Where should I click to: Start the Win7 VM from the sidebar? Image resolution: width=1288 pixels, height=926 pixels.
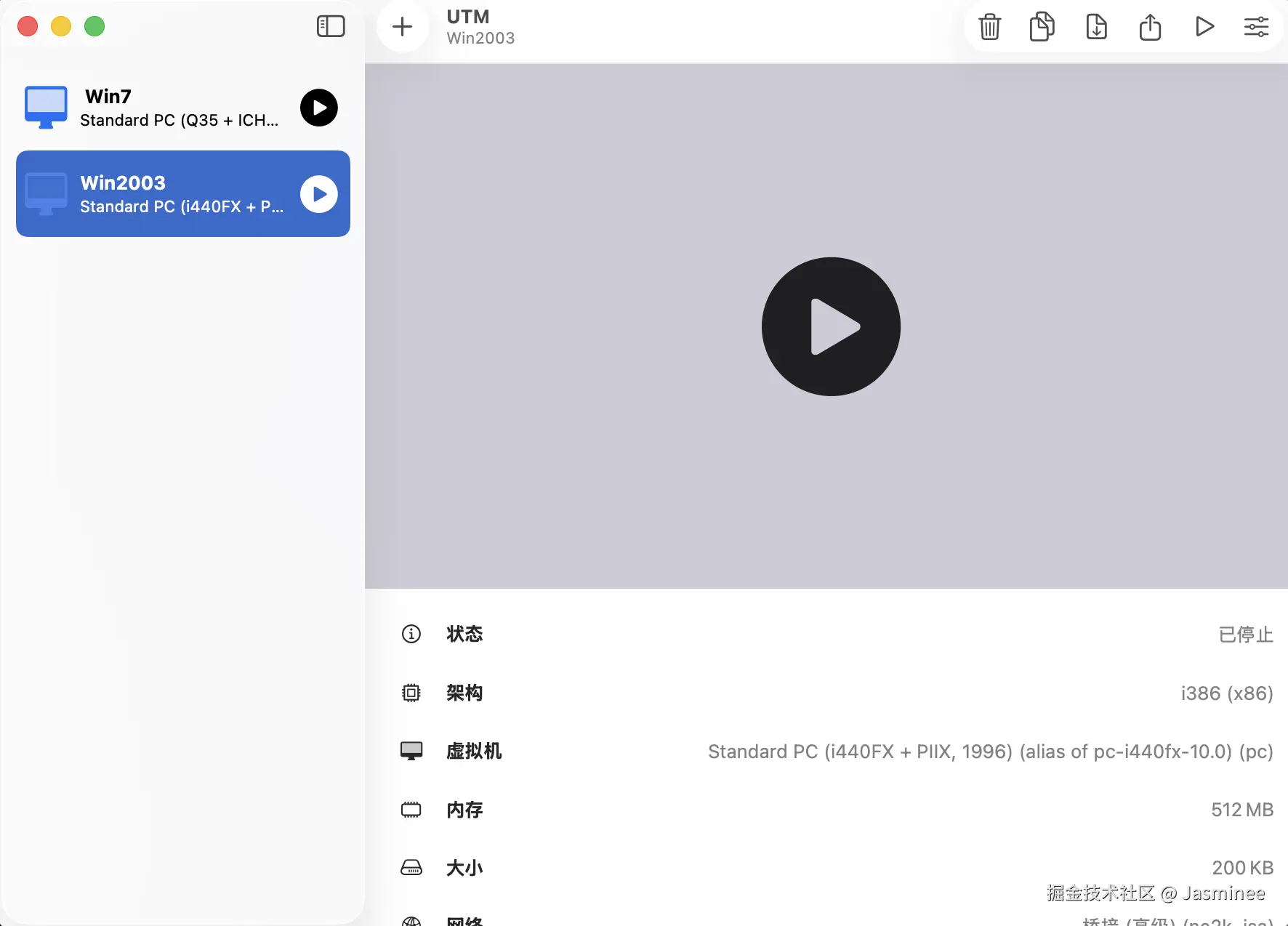click(x=319, y=108)
